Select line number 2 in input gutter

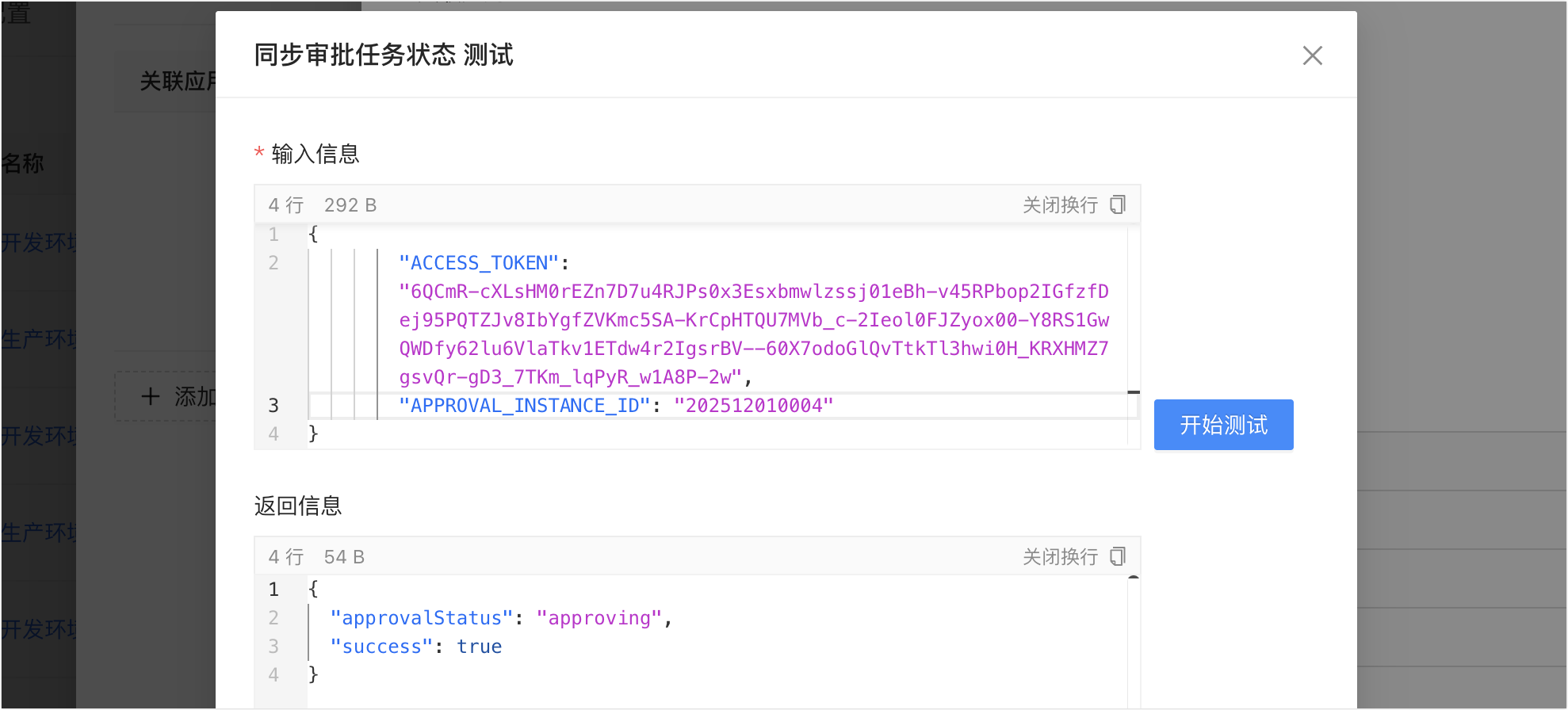pos(273,263)
